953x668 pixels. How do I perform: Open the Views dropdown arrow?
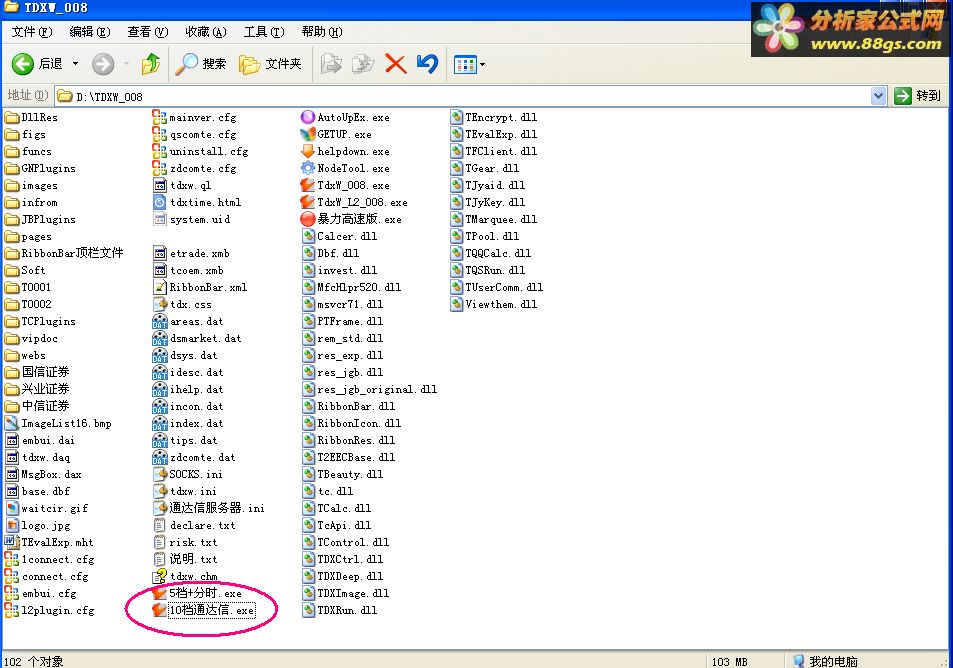click(x=483, y=64)
